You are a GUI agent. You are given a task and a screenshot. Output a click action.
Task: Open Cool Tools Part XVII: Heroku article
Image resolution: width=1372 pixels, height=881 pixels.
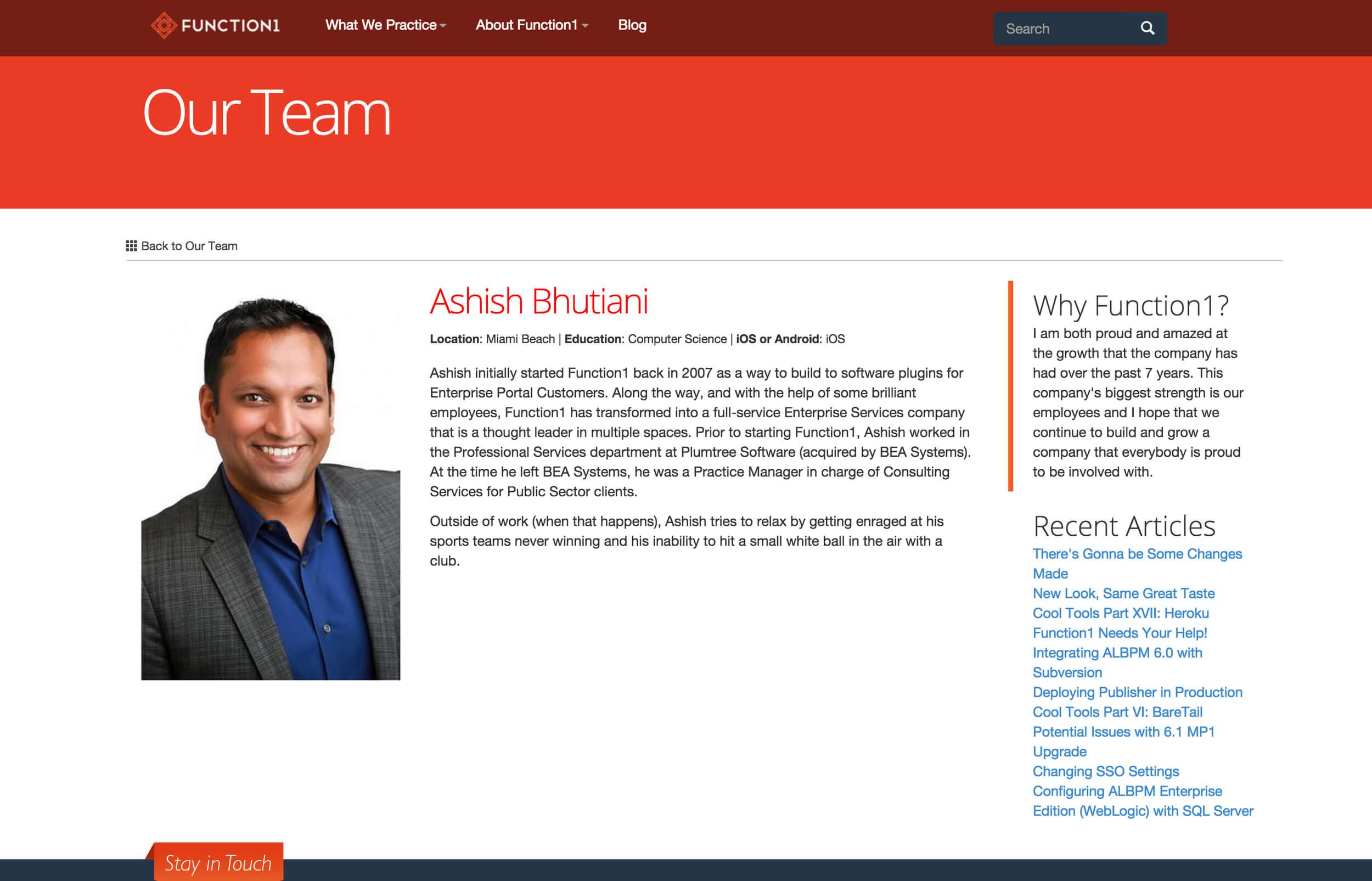click(1120, 613)
